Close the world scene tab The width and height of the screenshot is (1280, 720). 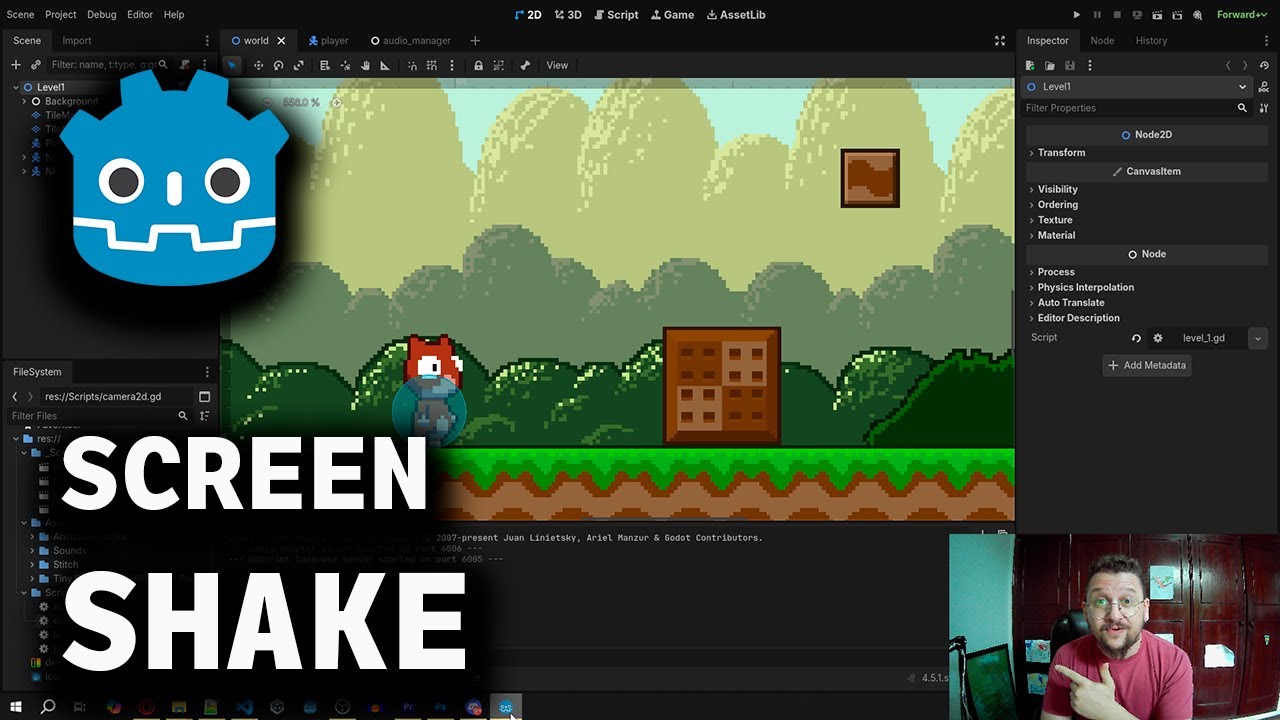281,41
